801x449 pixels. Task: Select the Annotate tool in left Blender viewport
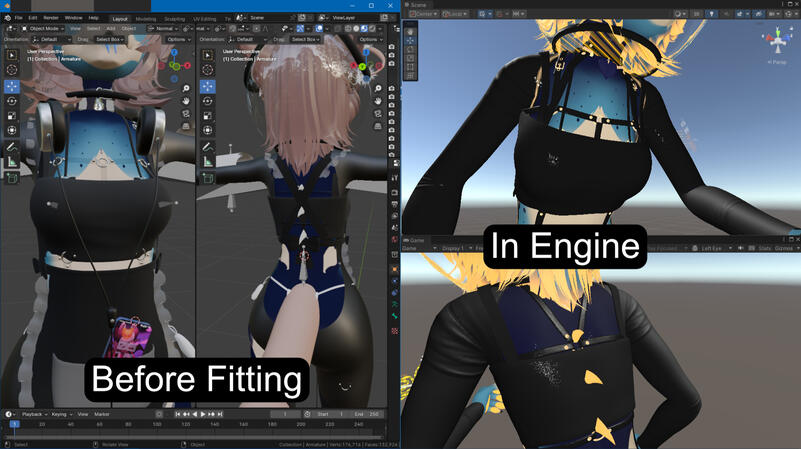[12, 148]
